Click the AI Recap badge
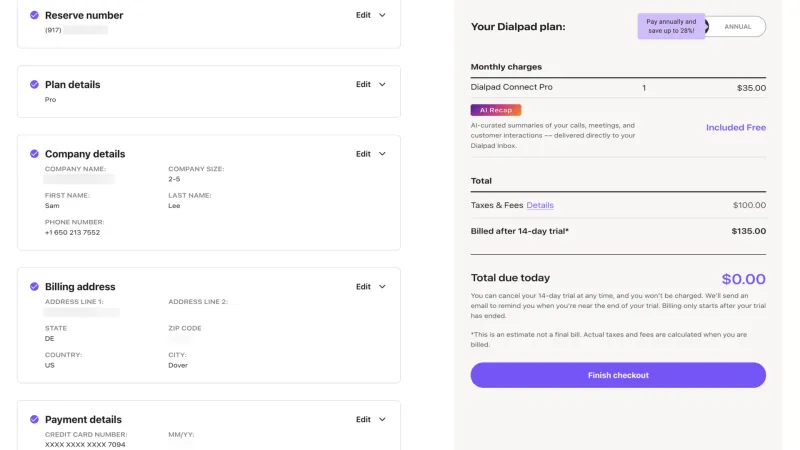 [x=496, y=110]
